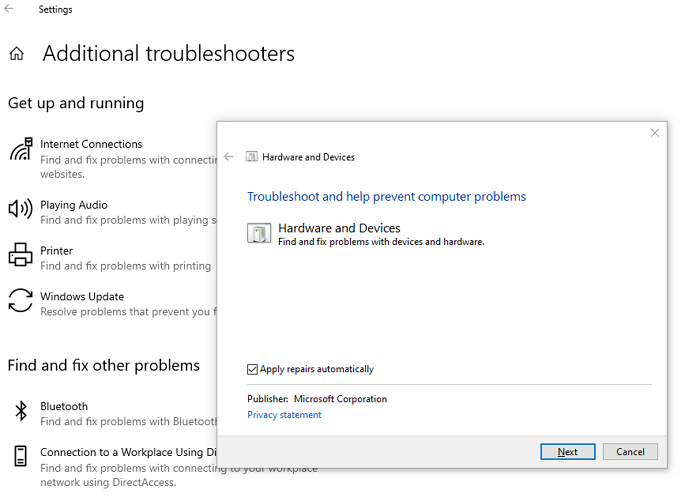Open the Windows Update troubleshooter entry

click(x=82, y=297)
